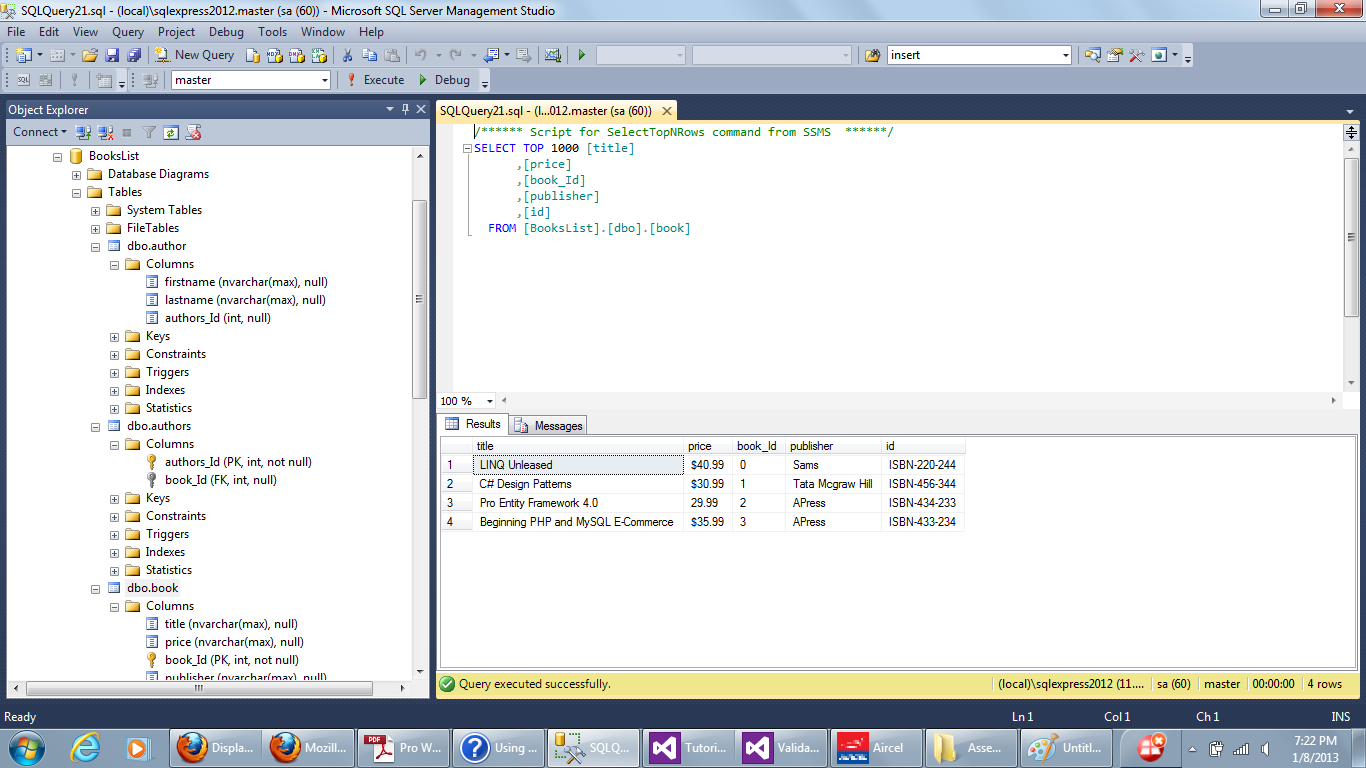Viewport: 1366px width, 768px height.
Task: Click the cell Tata Mcgraw Hill
Action: click(834, 484)
